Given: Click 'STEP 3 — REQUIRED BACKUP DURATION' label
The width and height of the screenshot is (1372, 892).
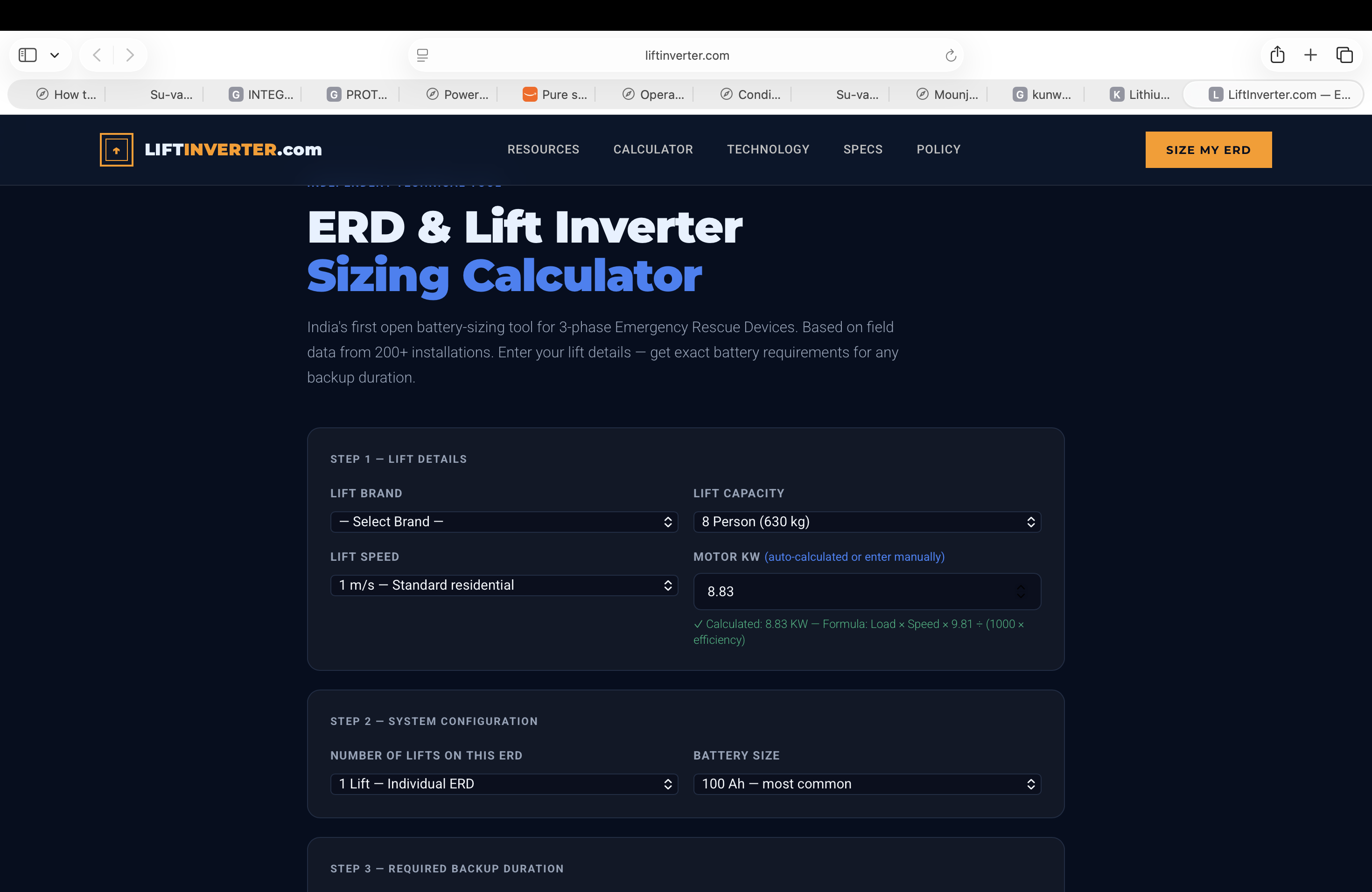Looking at the screenshot, I should coord(447,868).
